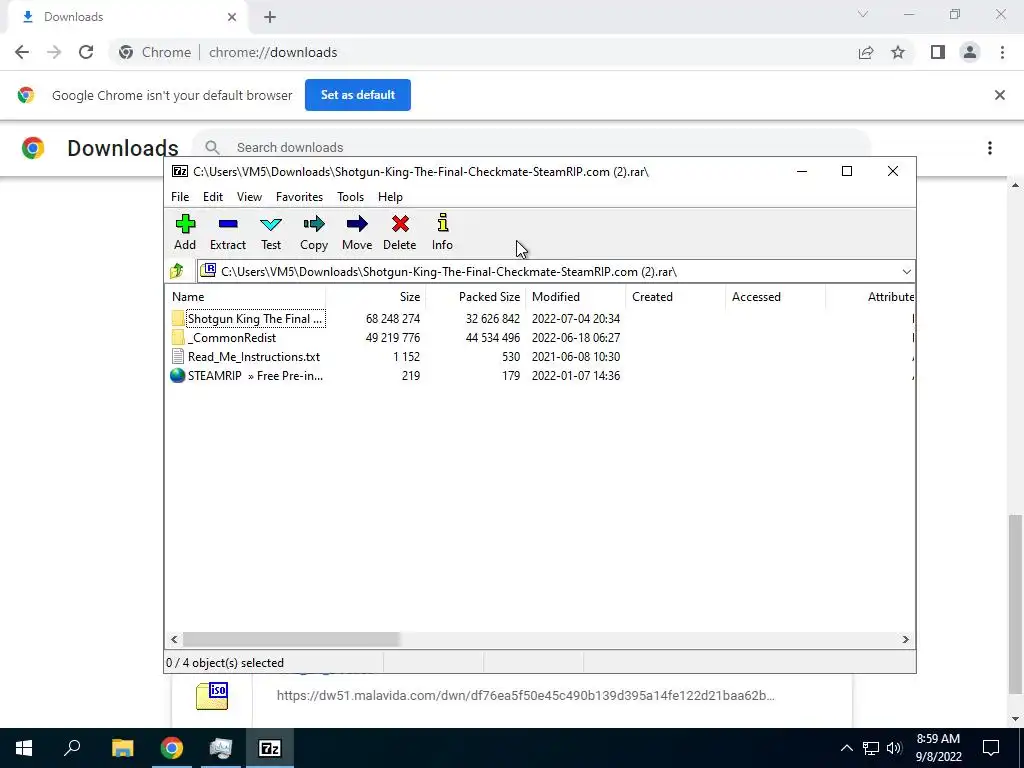Screen dimensions: 1024x768
Task: Click the Delete toolbar icon
Action: click(400, 232)
